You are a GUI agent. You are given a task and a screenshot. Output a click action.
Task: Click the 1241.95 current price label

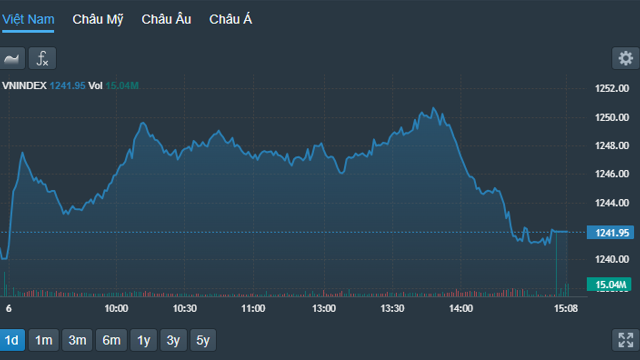(610, 233)
